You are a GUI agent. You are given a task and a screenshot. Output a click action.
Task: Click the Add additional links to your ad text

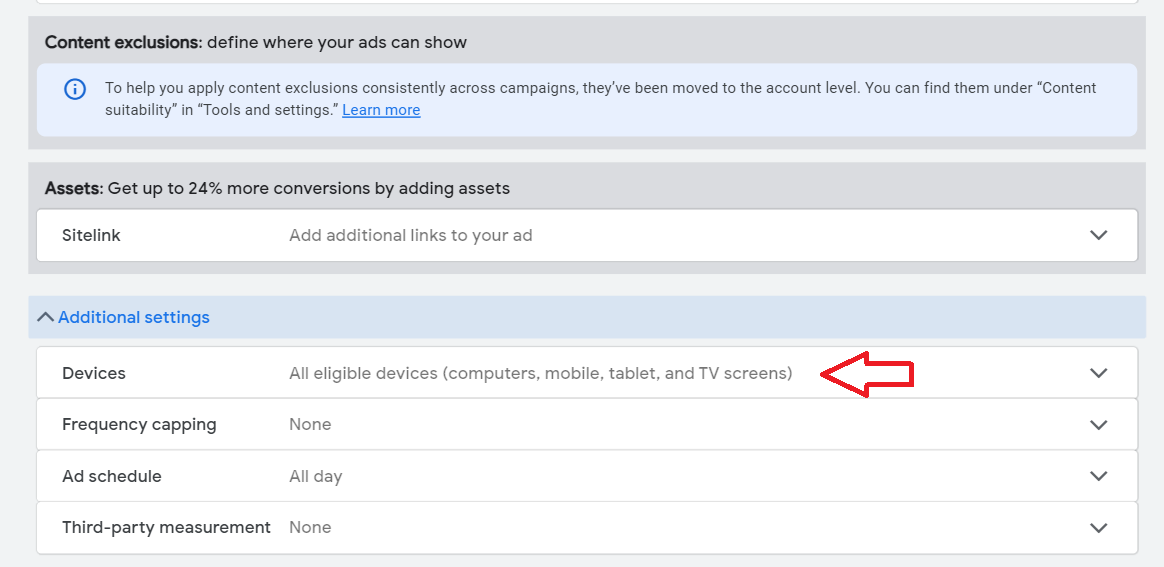pos(411,235)
